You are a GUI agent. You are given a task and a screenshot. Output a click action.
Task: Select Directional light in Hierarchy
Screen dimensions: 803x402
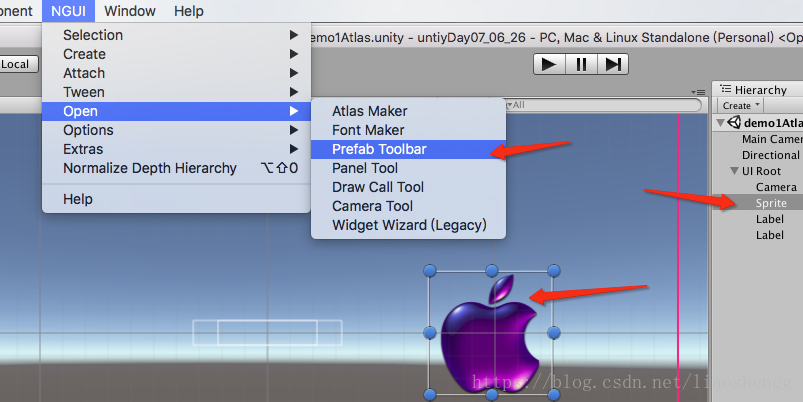(x=772, y=155)
